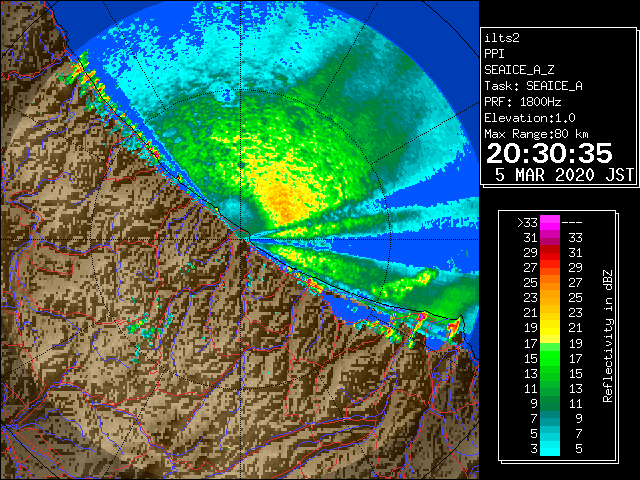
Task: Click the ">33" legend label
Action: [x=527, y=223]
